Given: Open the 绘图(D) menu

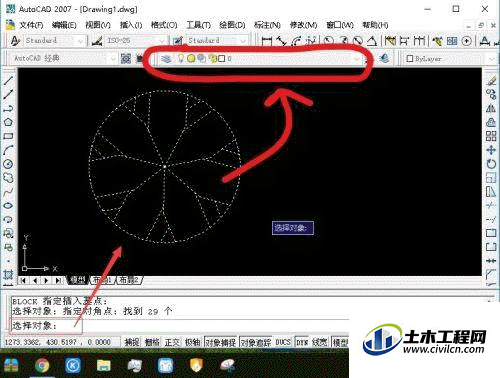Looking at the screenshot, I should tap(232, 25).
